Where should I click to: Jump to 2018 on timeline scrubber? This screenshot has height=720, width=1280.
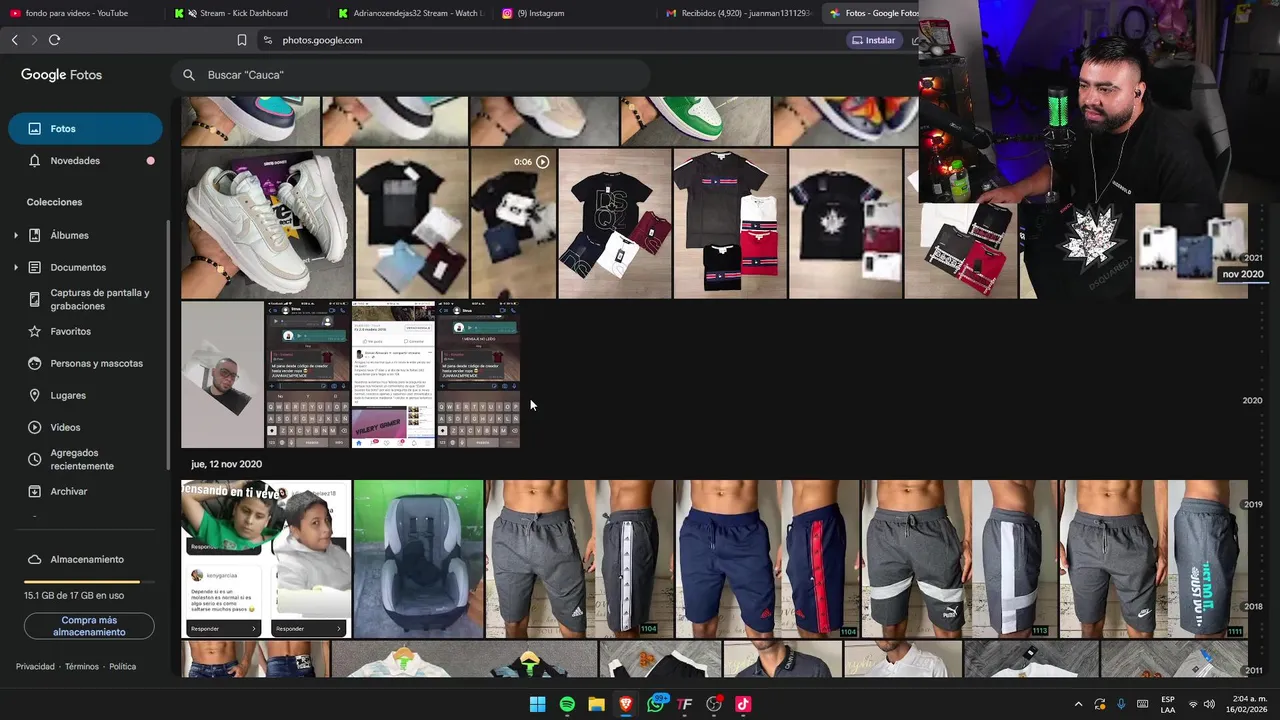point(1253,607)
